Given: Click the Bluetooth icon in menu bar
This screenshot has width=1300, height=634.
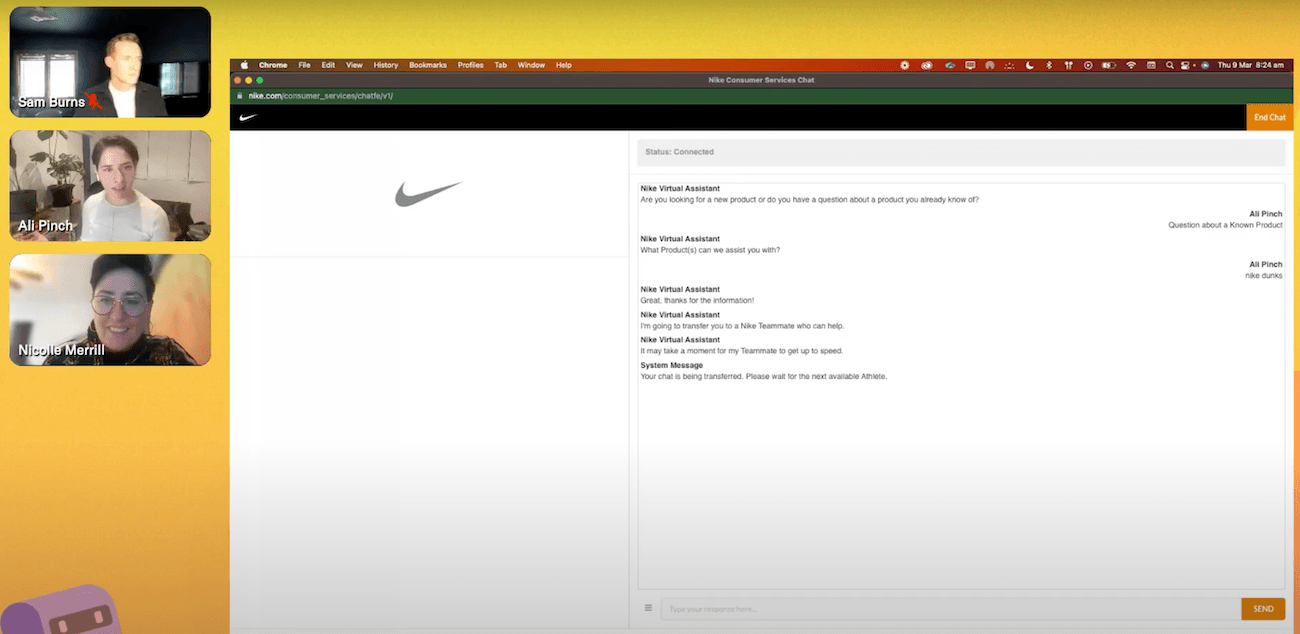Looking at the screenshot, I should pyautogui.click(x=1048, y=65).
